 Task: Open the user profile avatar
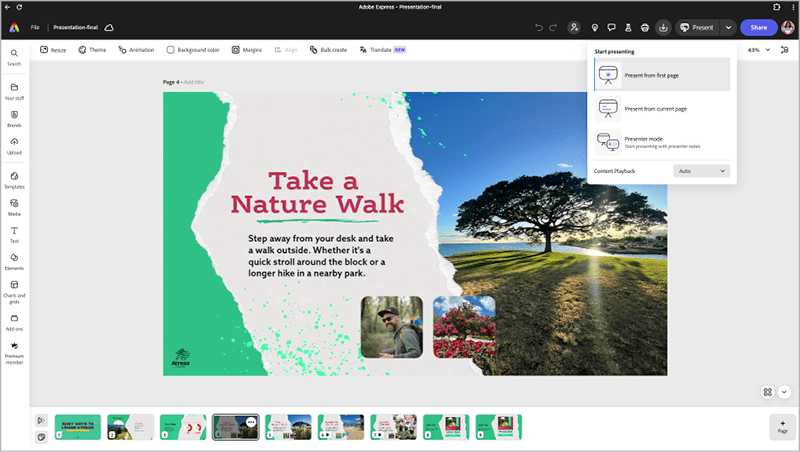pos(788,28)
